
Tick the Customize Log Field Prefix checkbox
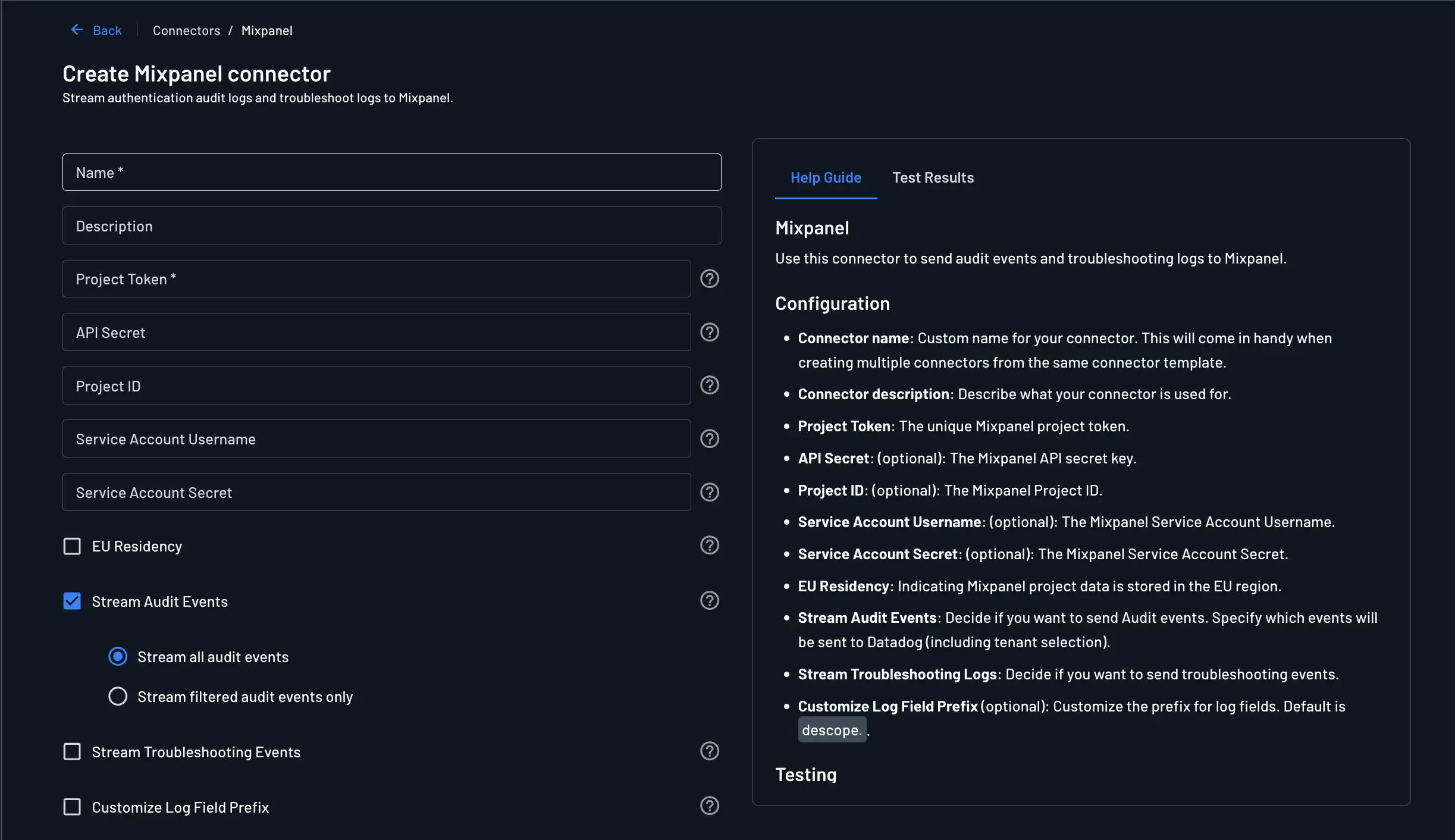(x=72, y=807)
